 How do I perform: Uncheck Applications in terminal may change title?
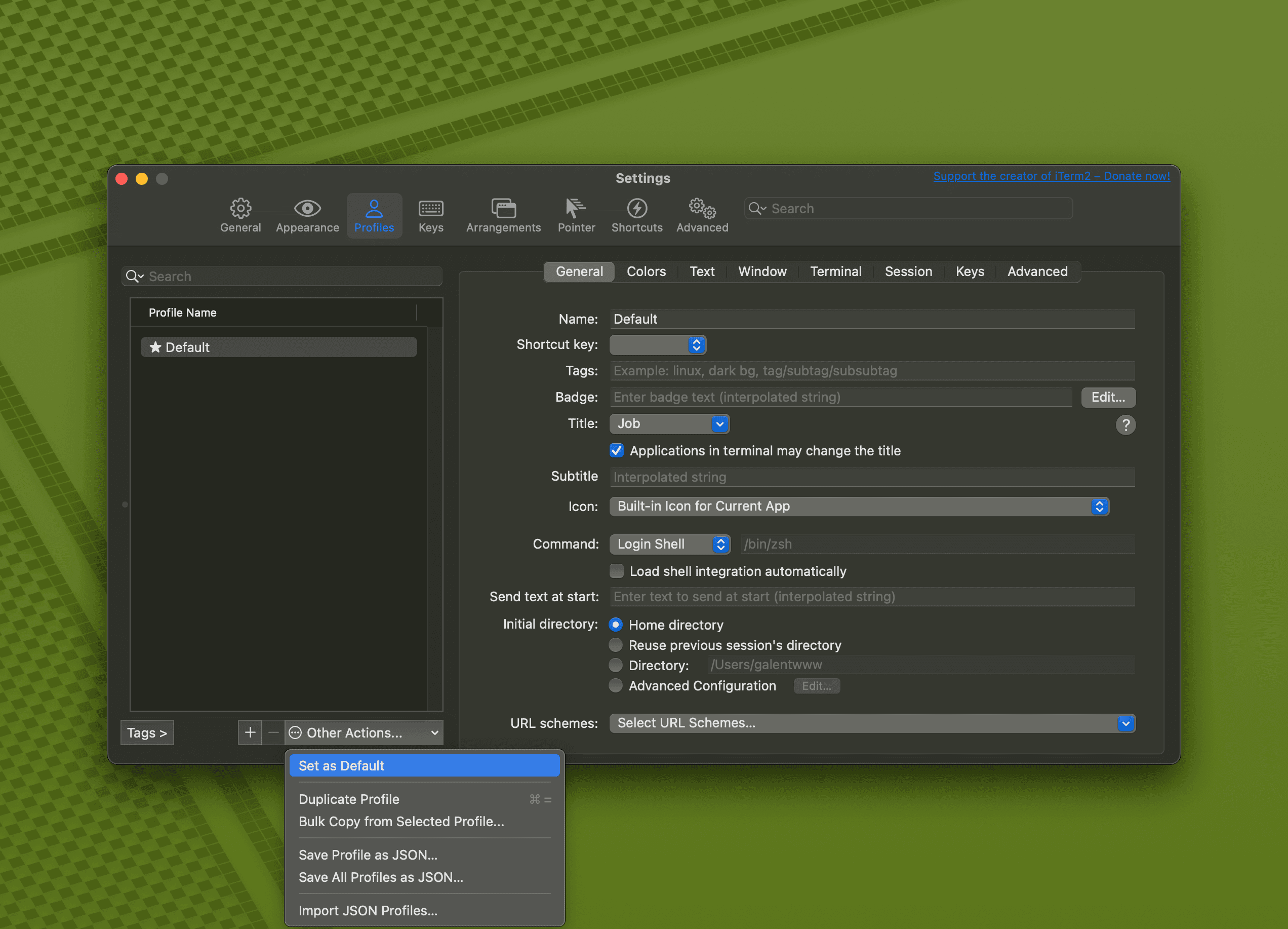pyautogui.click(x=617, y=451)
